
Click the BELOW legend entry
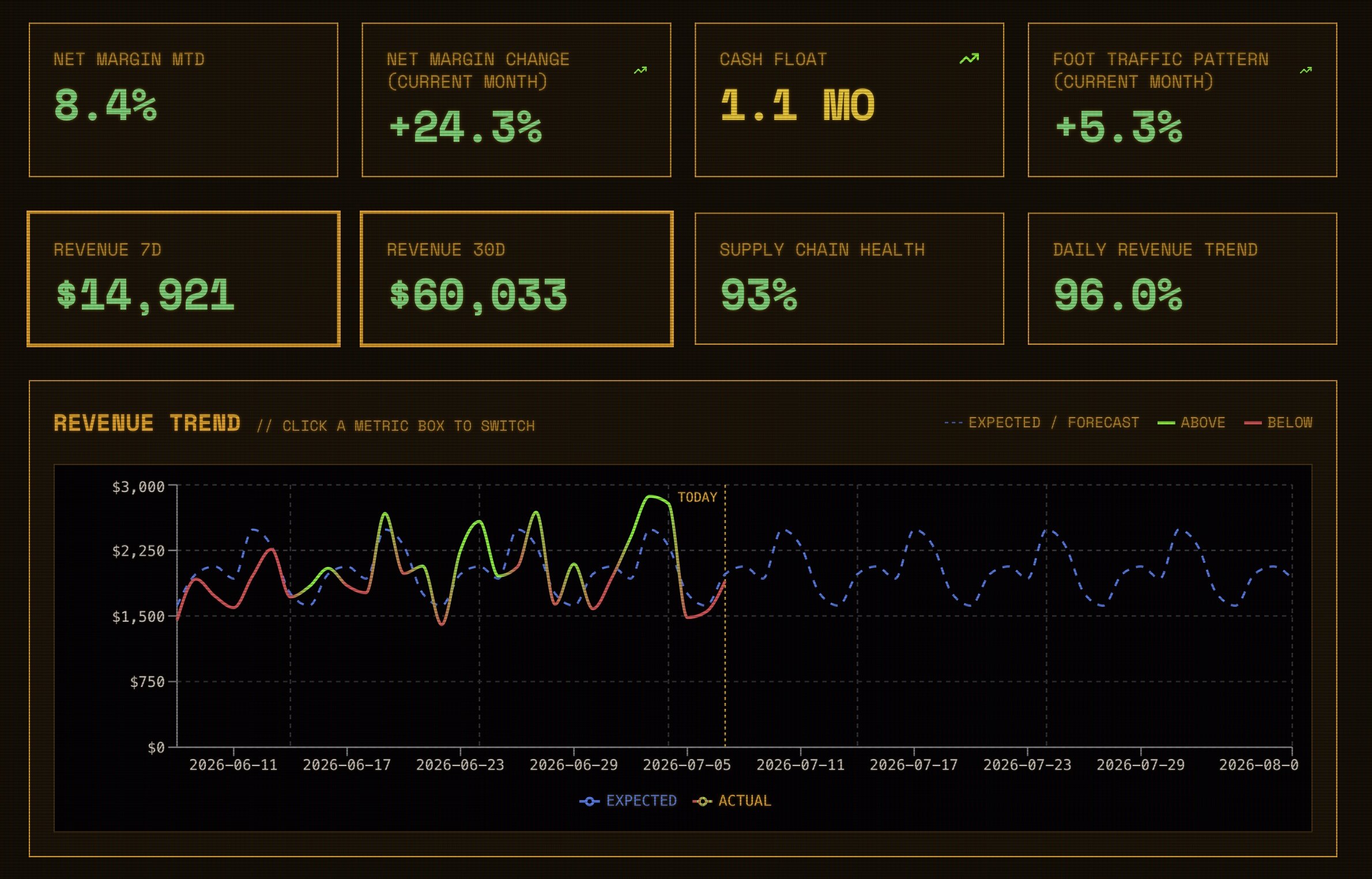(x=1278, y=423)
